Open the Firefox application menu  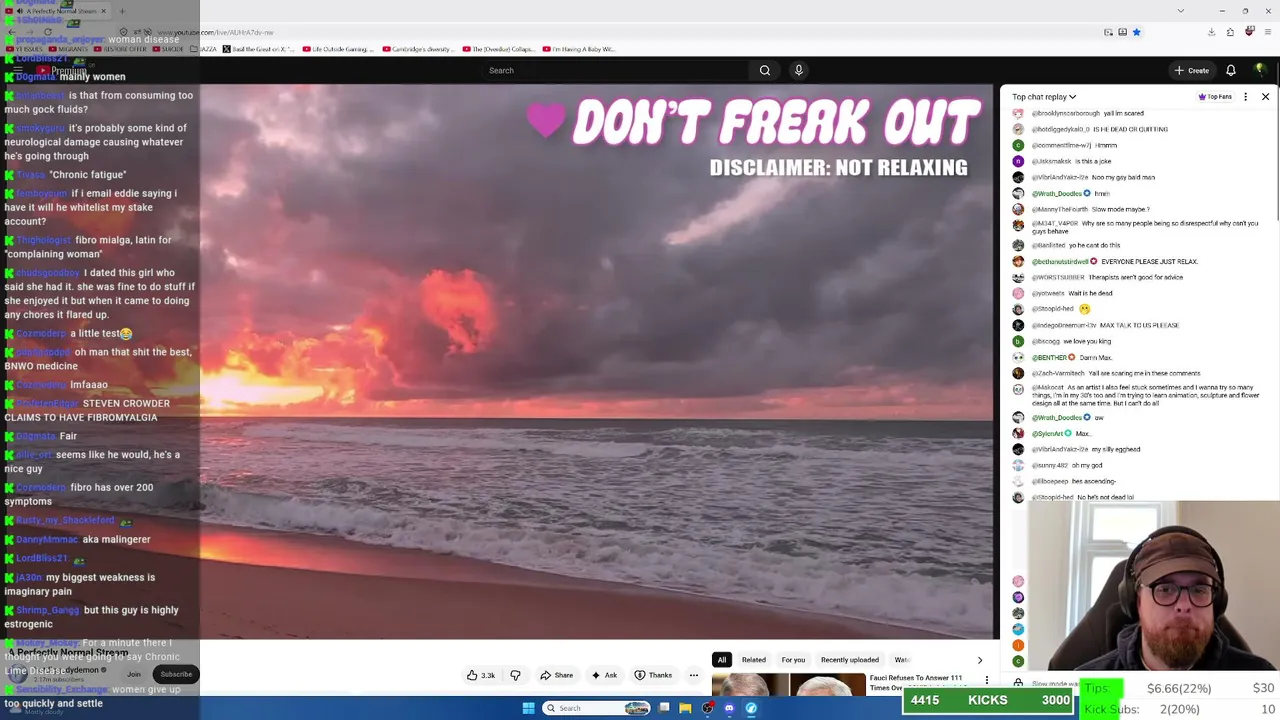(1266, 32)
